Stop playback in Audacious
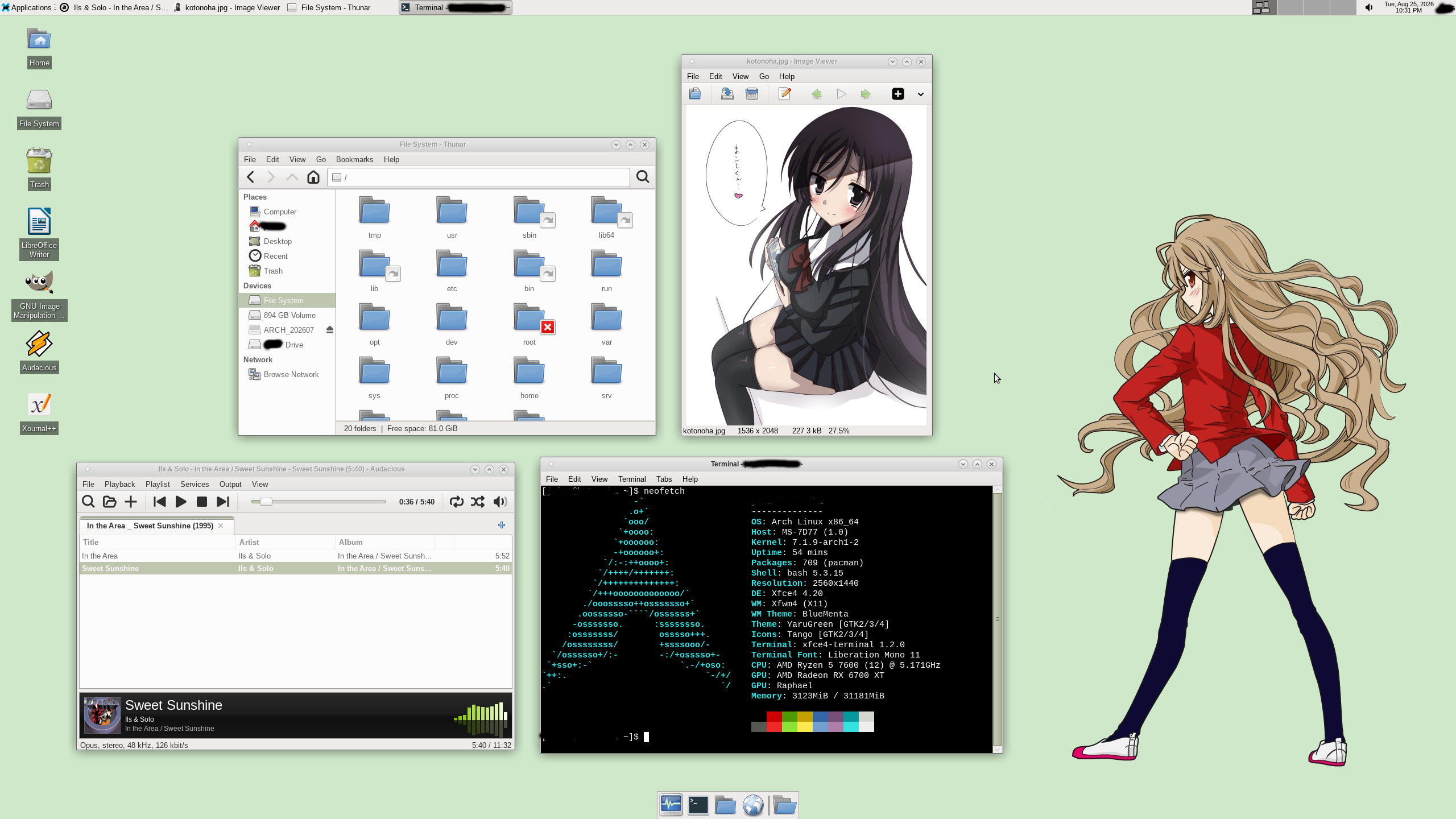This screenshot has height=819, width=1456. coord(202,502)
